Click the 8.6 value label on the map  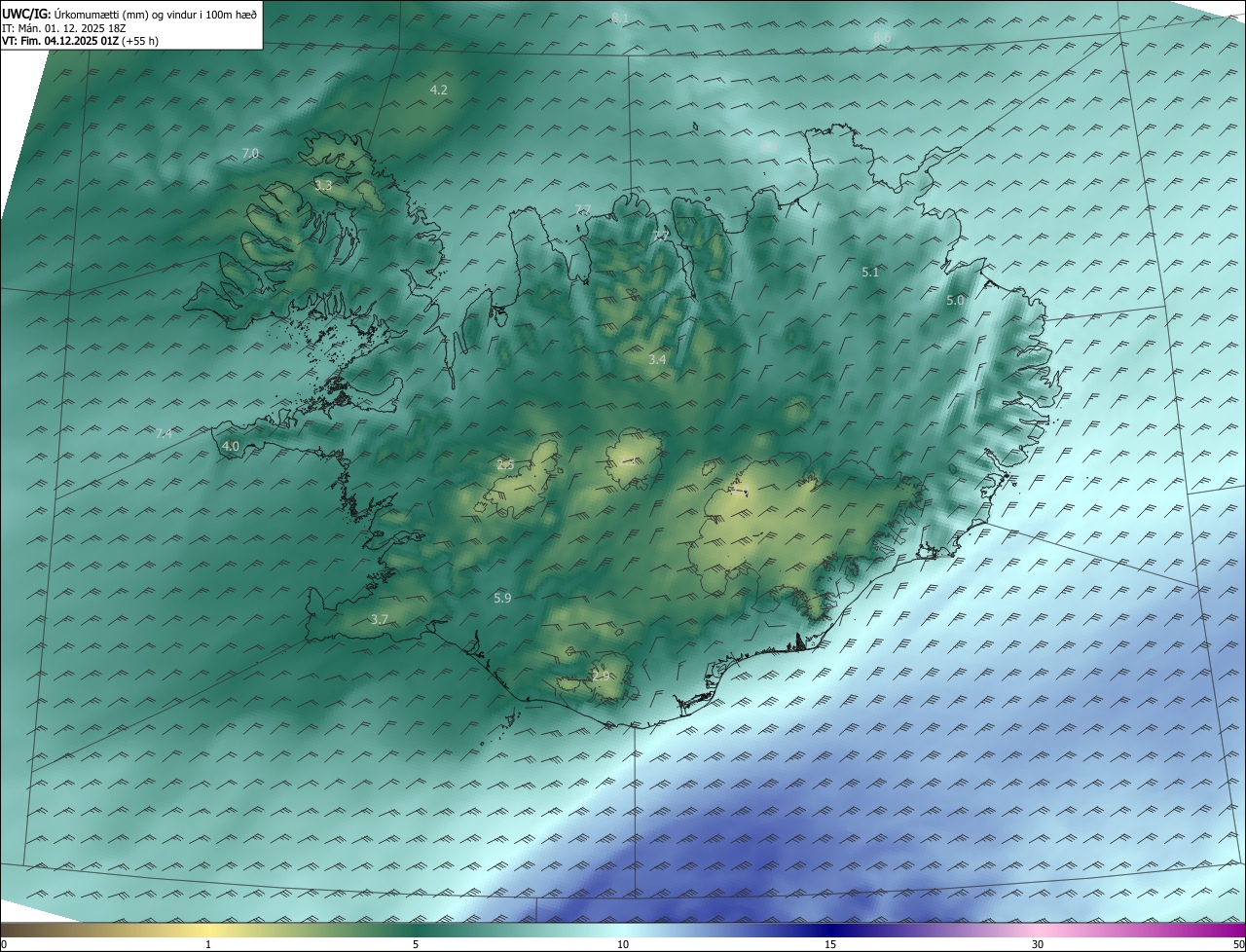click(x=882, y=37)
